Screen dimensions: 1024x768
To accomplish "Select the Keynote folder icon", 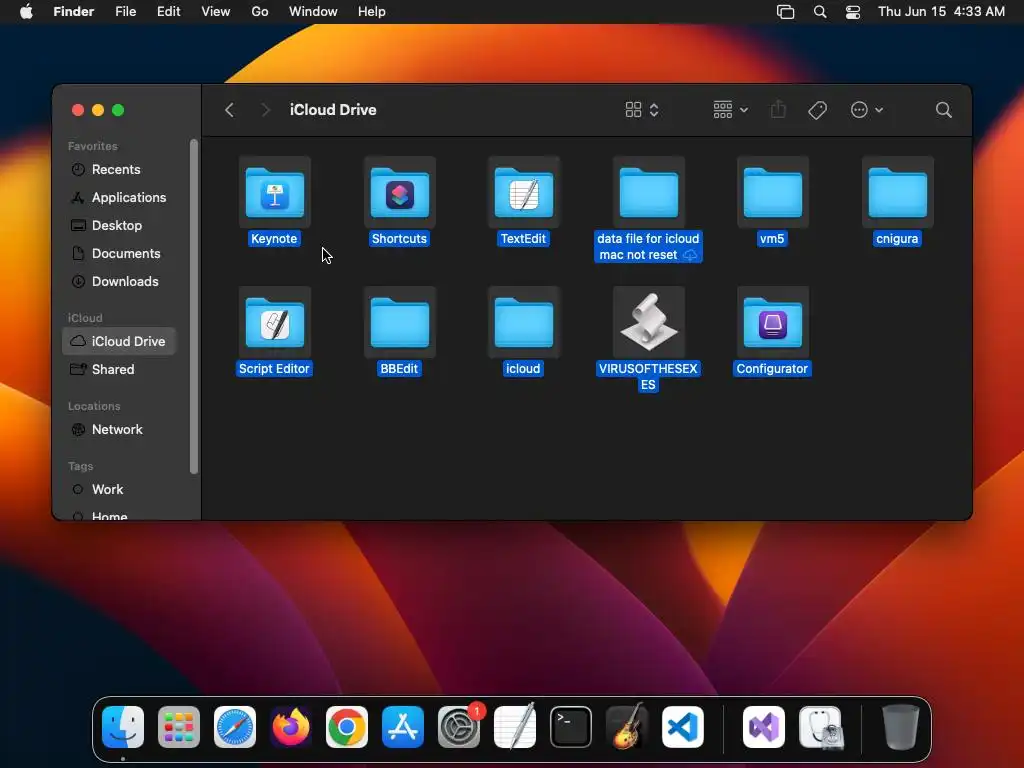I will tap(274, 192).
